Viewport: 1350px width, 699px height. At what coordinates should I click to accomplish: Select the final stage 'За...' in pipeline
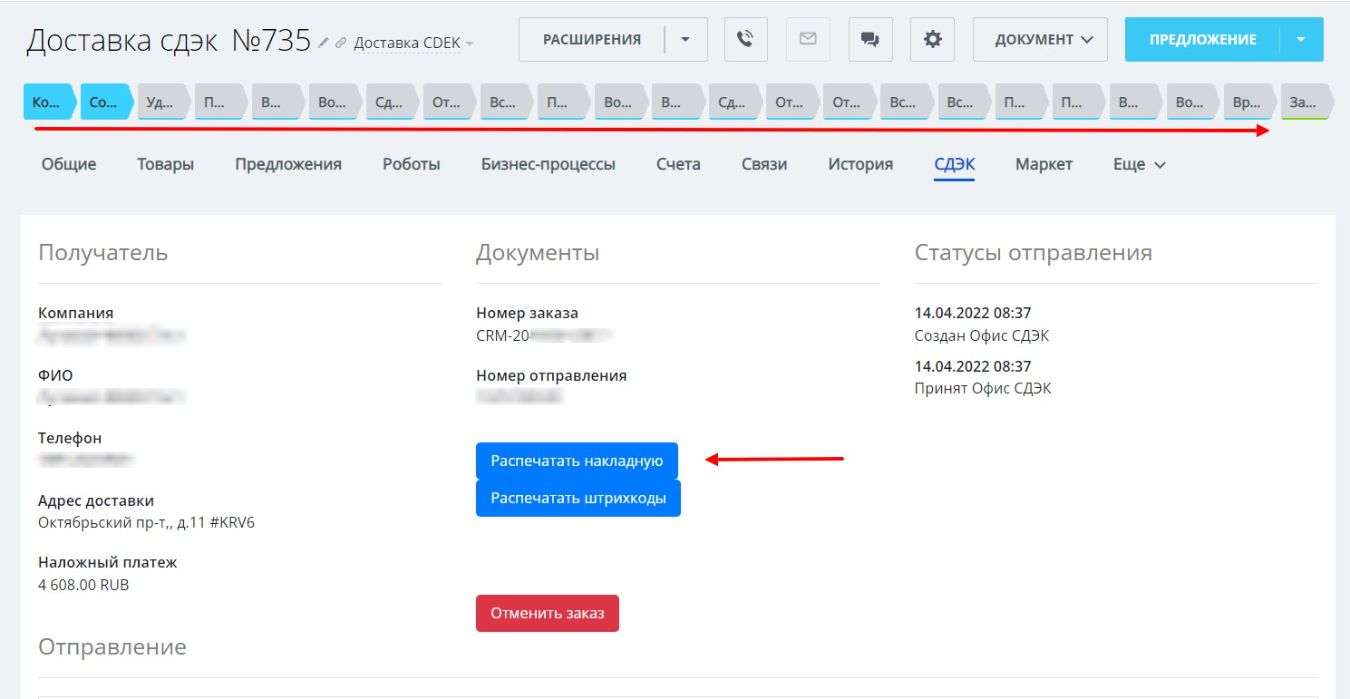coord(1304,102)
